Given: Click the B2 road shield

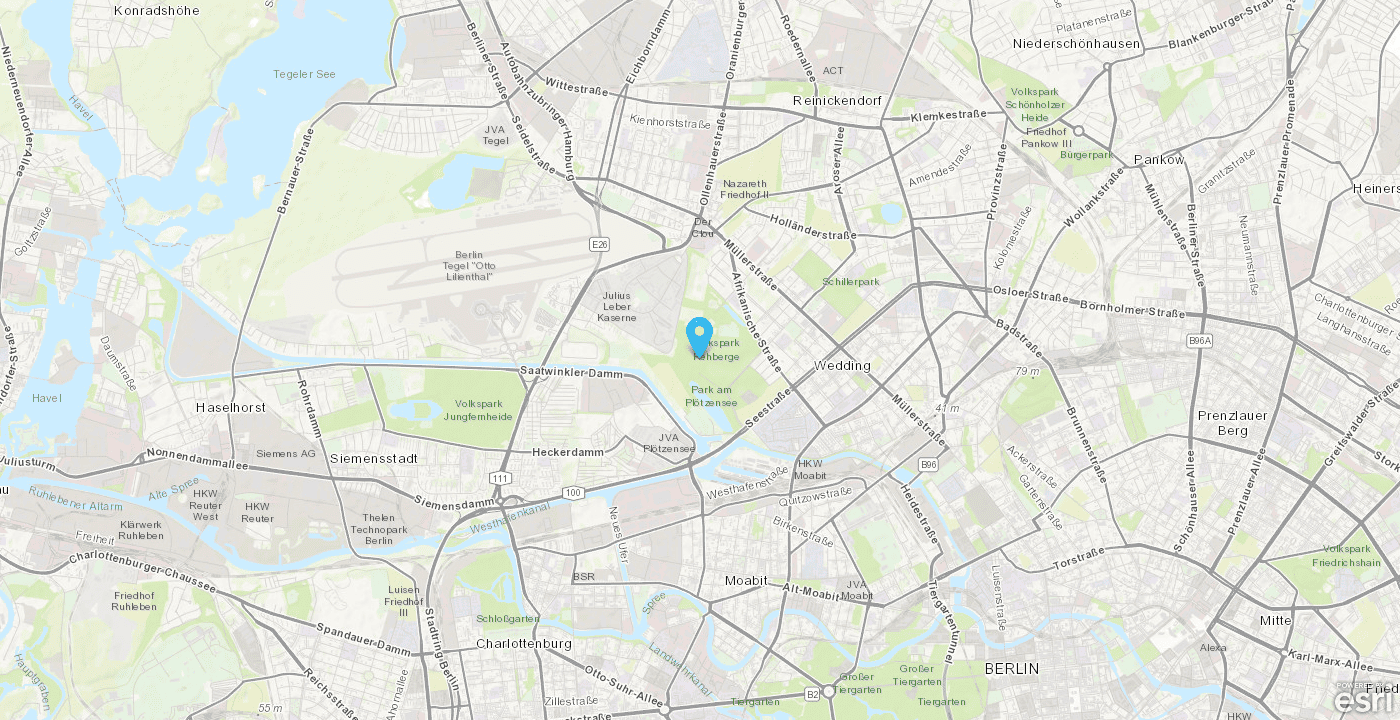Looking at the screenshot, I should tap(813, 693).
